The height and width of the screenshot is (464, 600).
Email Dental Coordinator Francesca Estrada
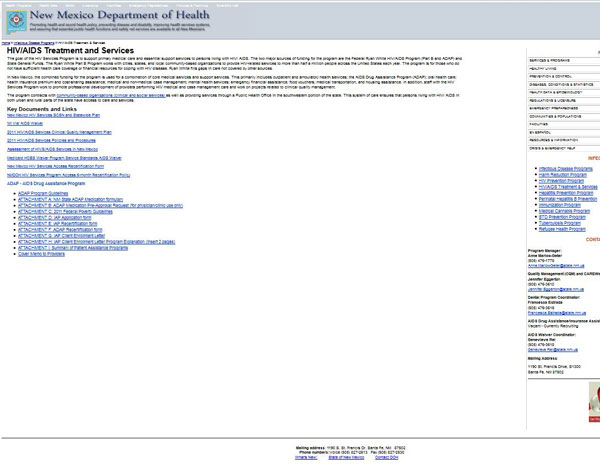(x=557, y=313)
